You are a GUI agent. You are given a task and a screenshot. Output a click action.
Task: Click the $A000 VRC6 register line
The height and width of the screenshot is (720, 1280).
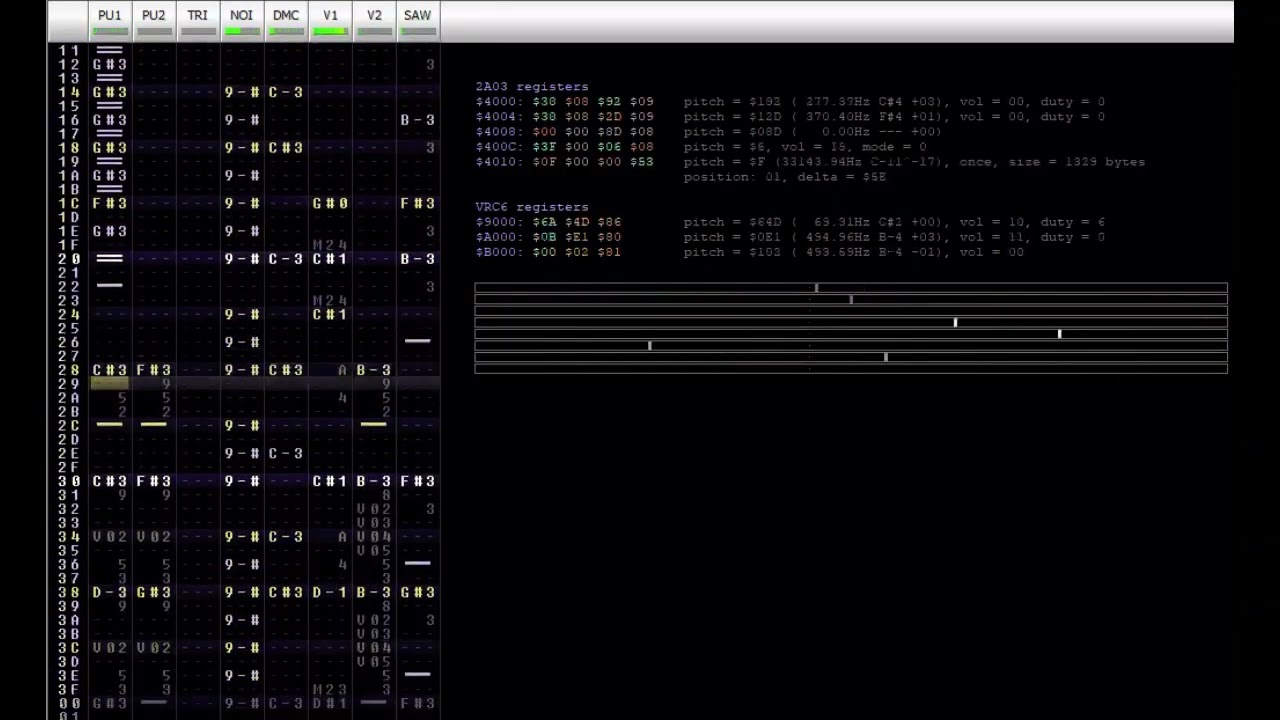(x=790, y=237)
